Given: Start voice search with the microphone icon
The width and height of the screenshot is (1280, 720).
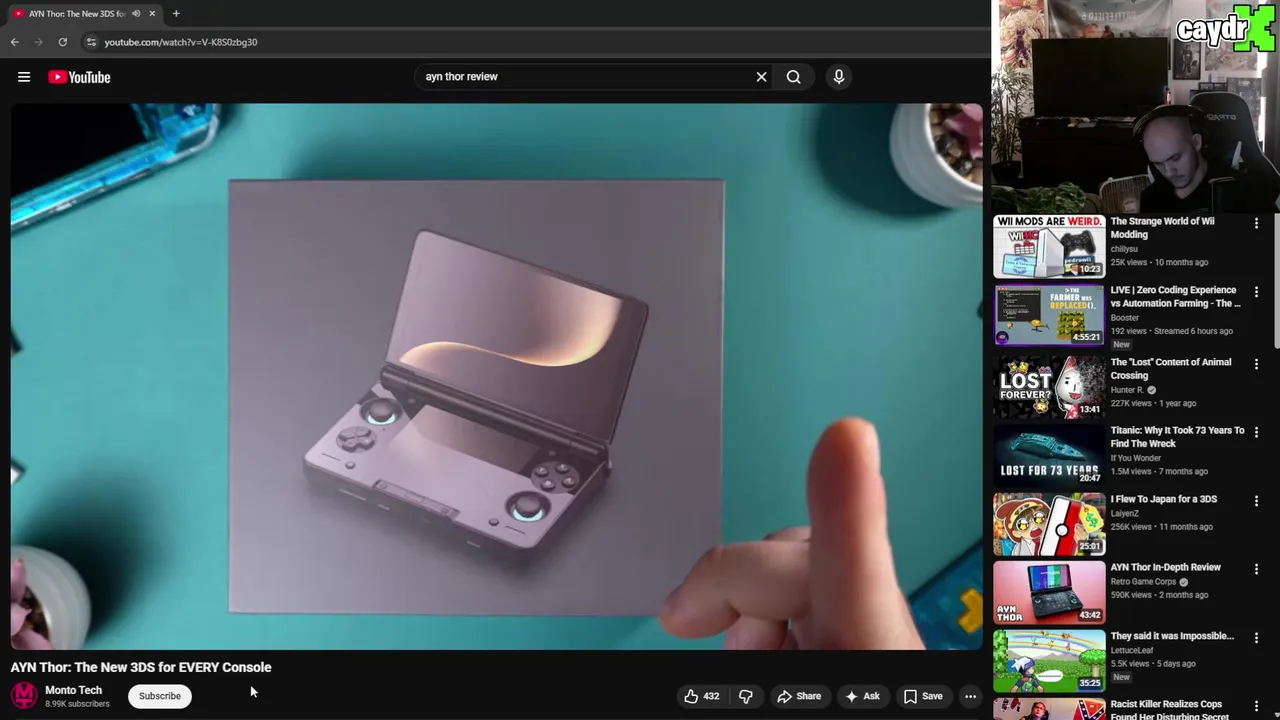Looking at the screenshot, I should [x=839, y=77].
